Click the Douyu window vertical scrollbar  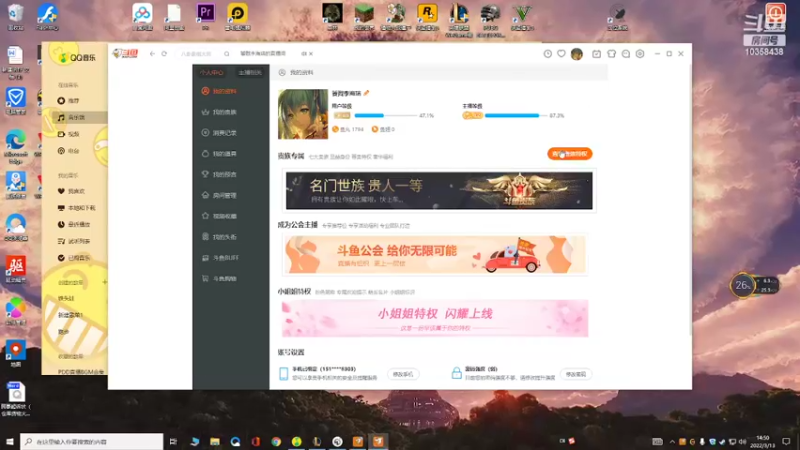pos(690,199)
